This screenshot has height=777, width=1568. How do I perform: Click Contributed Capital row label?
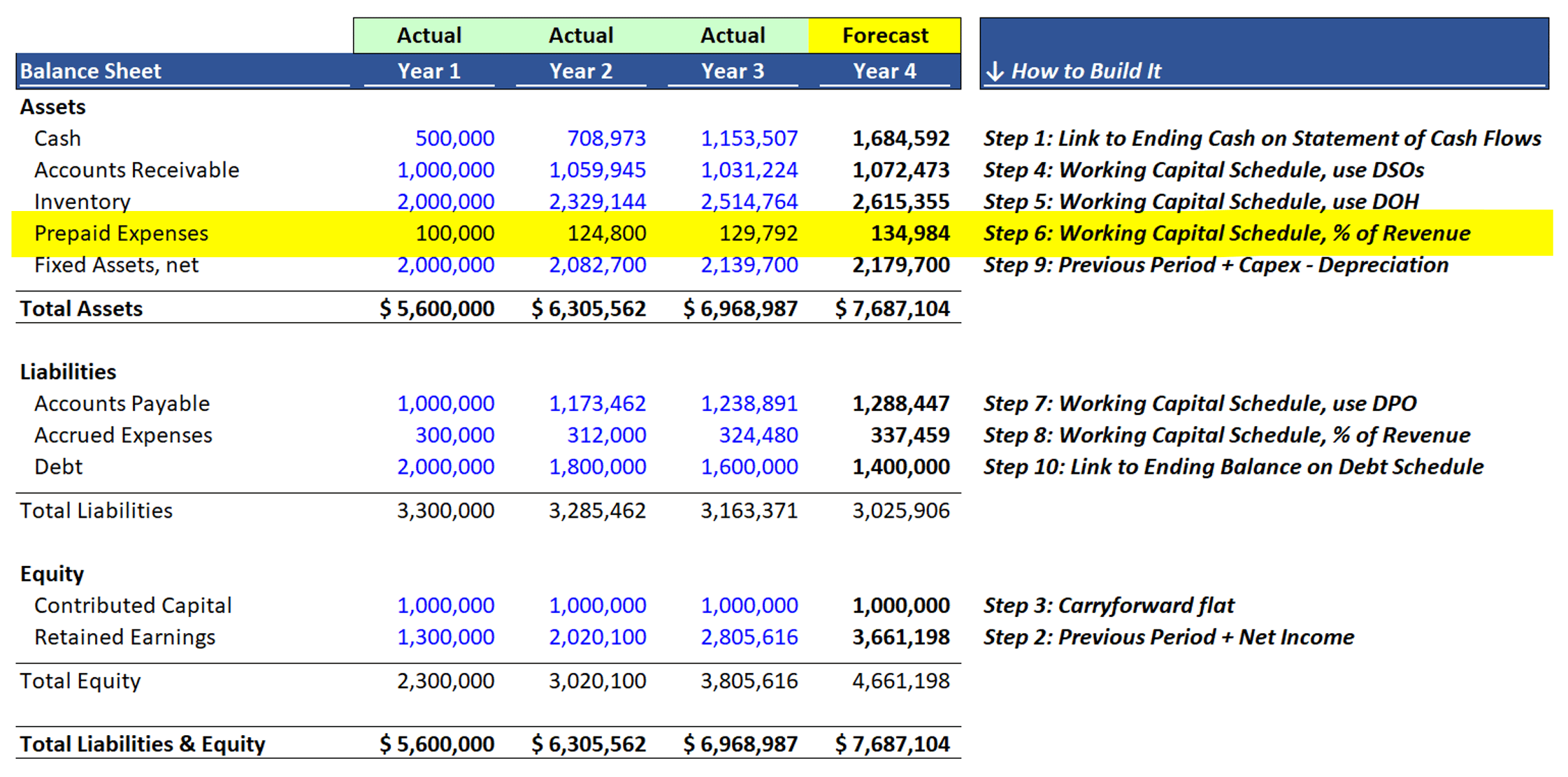coord(133,605)
